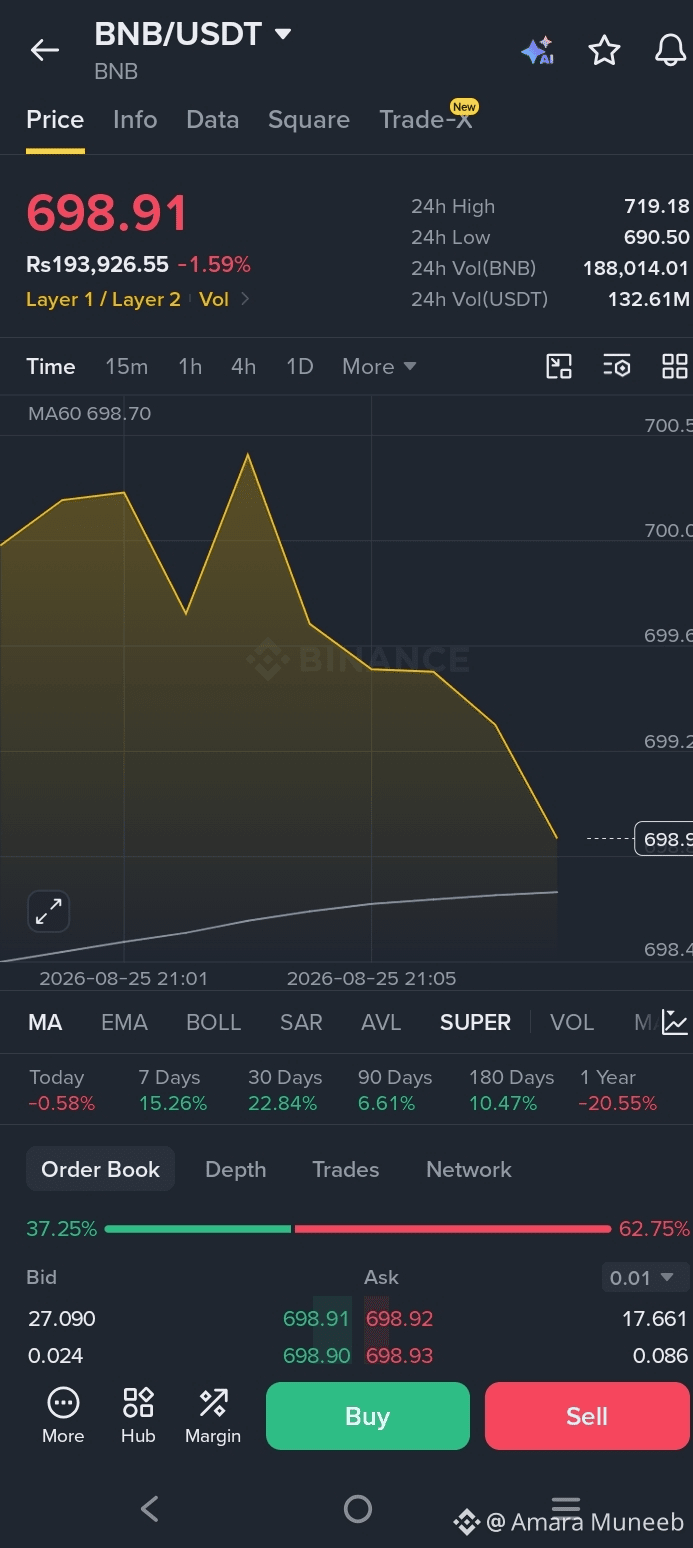
Task: Tap the picture-in-picture chart icon
Action: pos(559,366)
